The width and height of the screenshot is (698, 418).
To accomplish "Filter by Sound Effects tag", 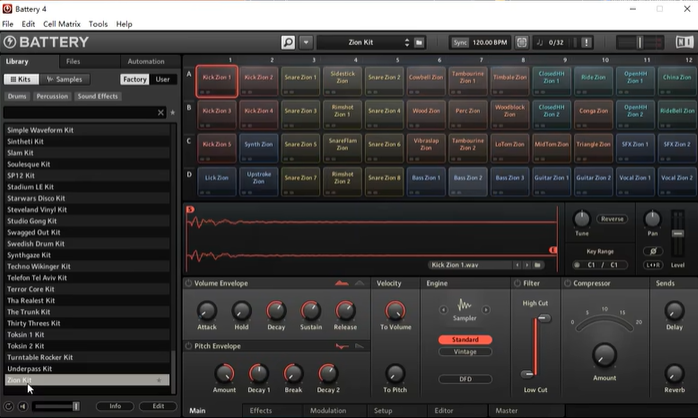I will point(97,96).
